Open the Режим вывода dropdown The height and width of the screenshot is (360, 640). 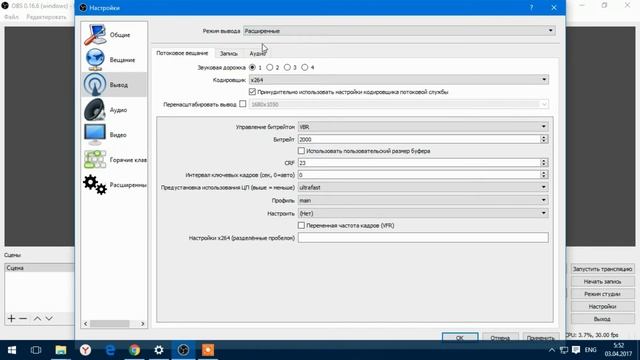[x=399, y=31]
